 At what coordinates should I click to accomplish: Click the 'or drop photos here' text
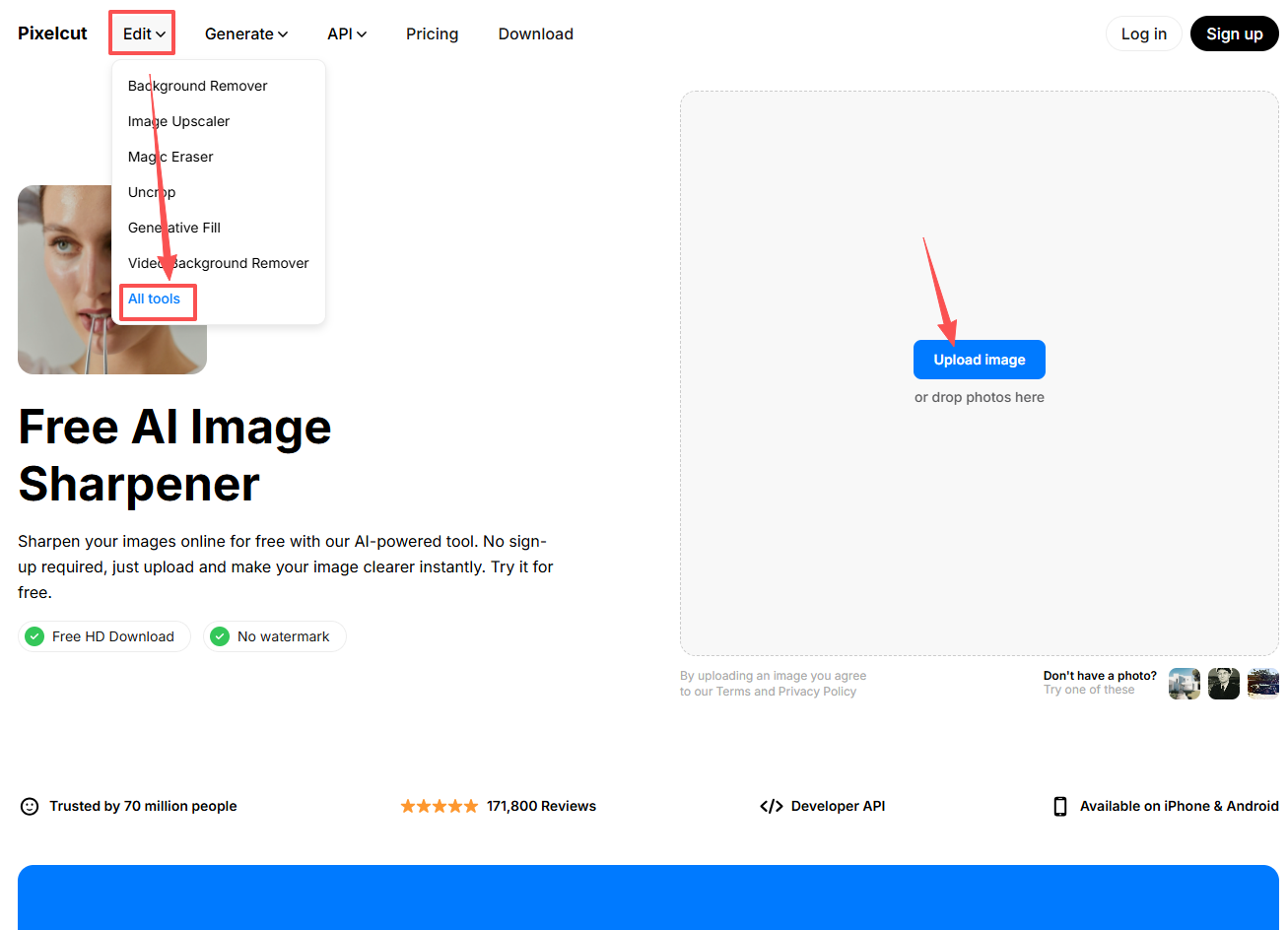click(x=980, y=397)
